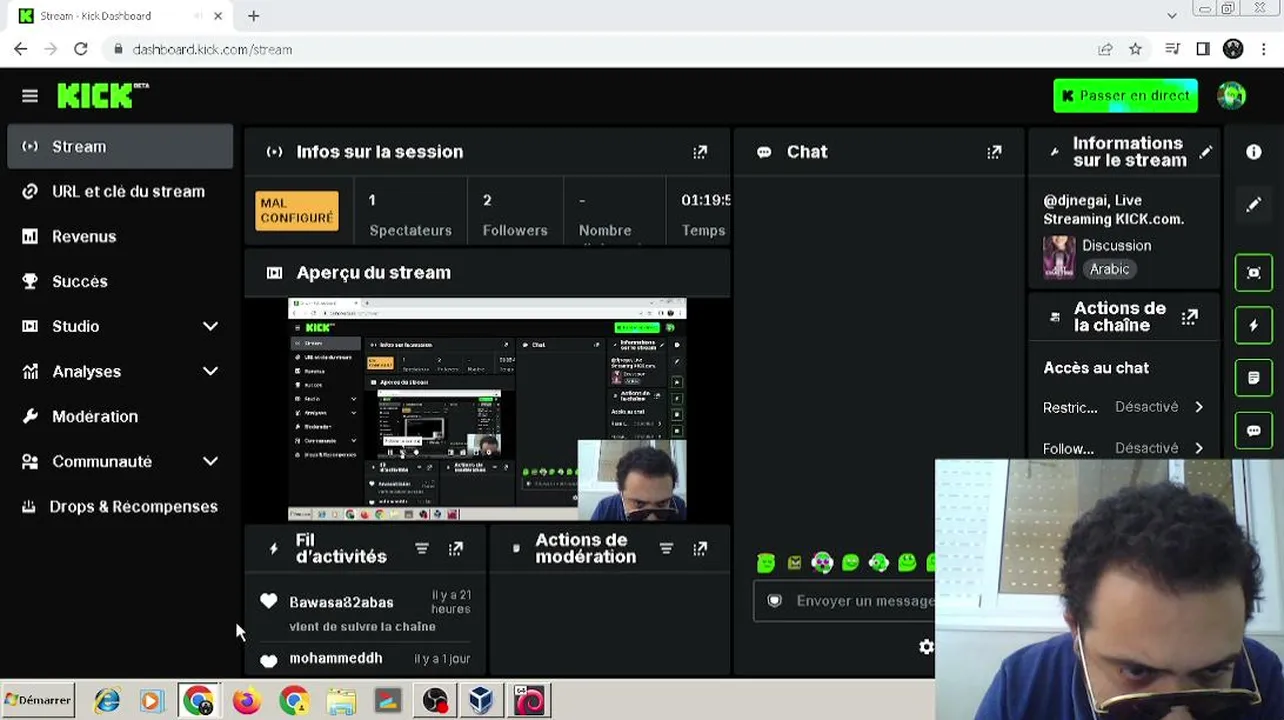Pick the first green emote in chat

pyautogui.click(x=766, y=563)
